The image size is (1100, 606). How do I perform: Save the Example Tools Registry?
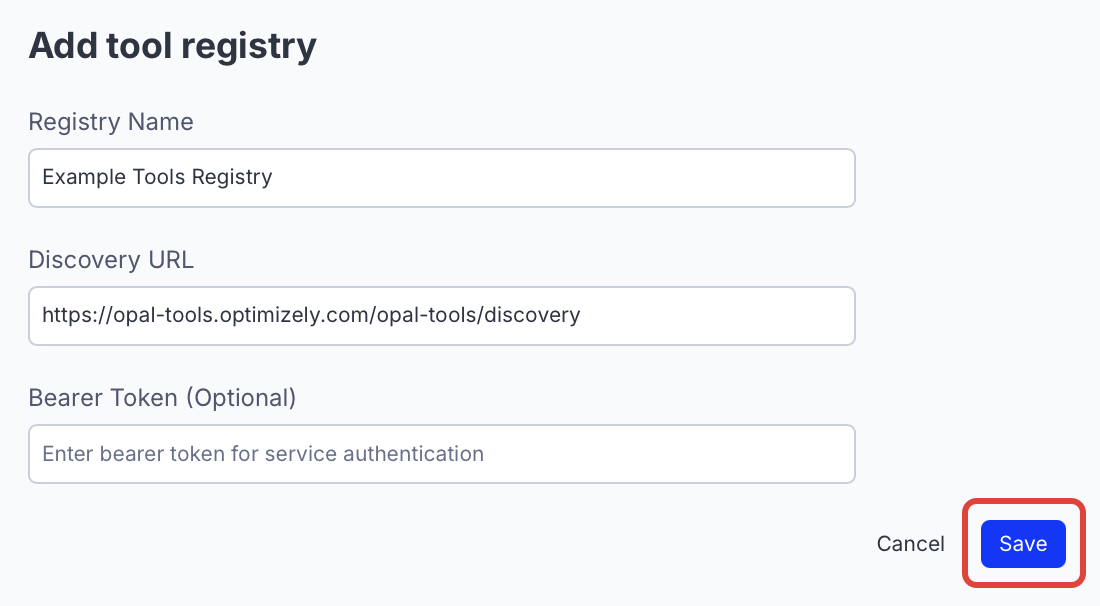[x=1023, y=544]
